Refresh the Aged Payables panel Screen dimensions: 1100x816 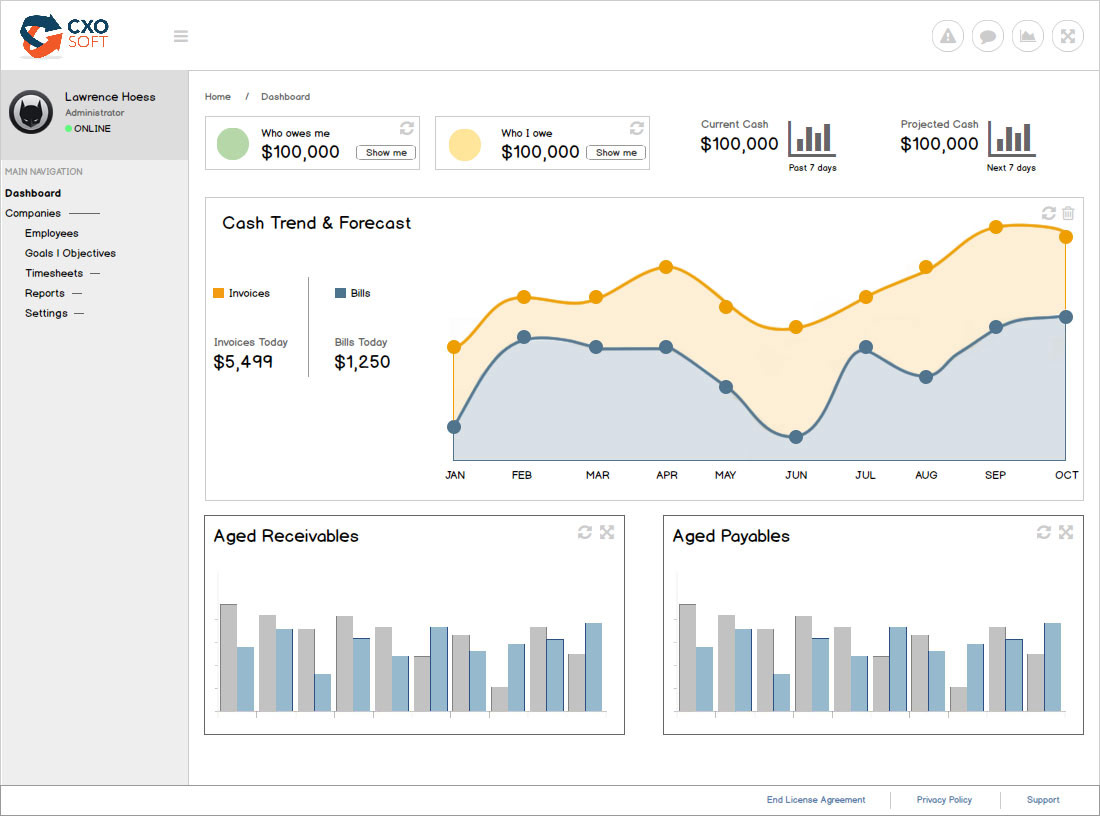[1044, 532]
